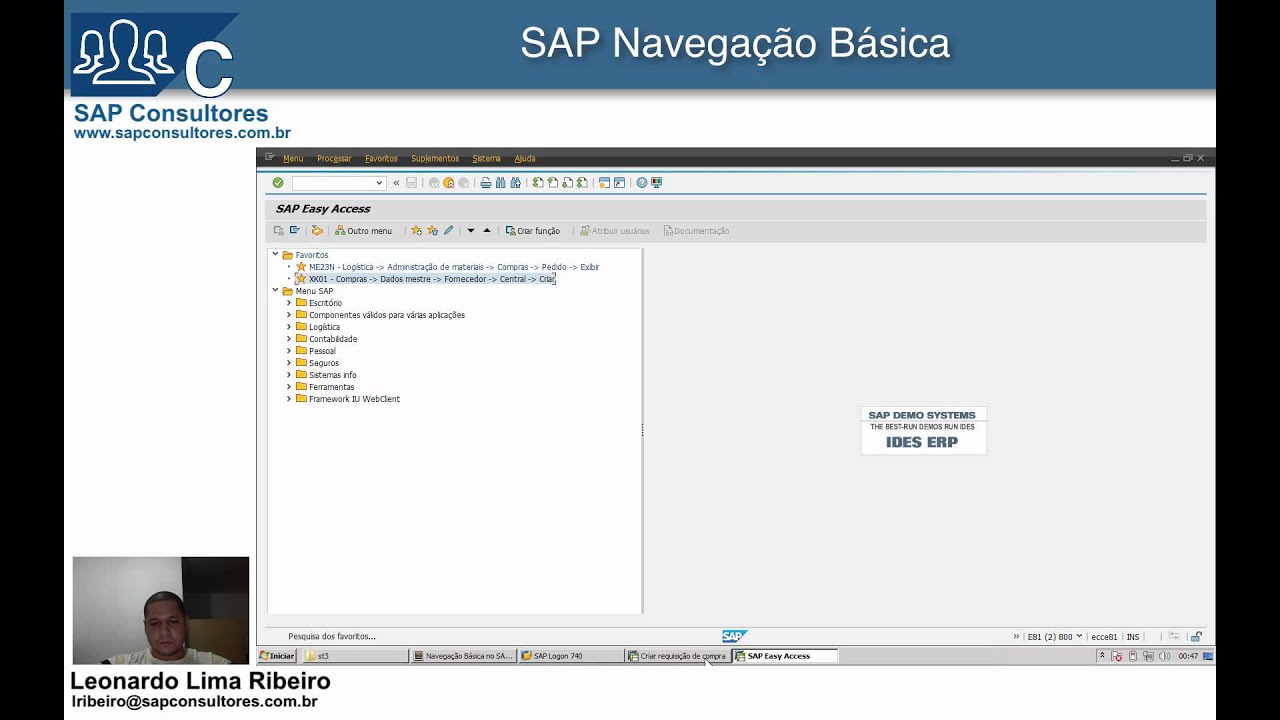Open the Favoritos menu
This screenshot has width=1280, height=720.
pyautogui.click(x=381, y=159)
